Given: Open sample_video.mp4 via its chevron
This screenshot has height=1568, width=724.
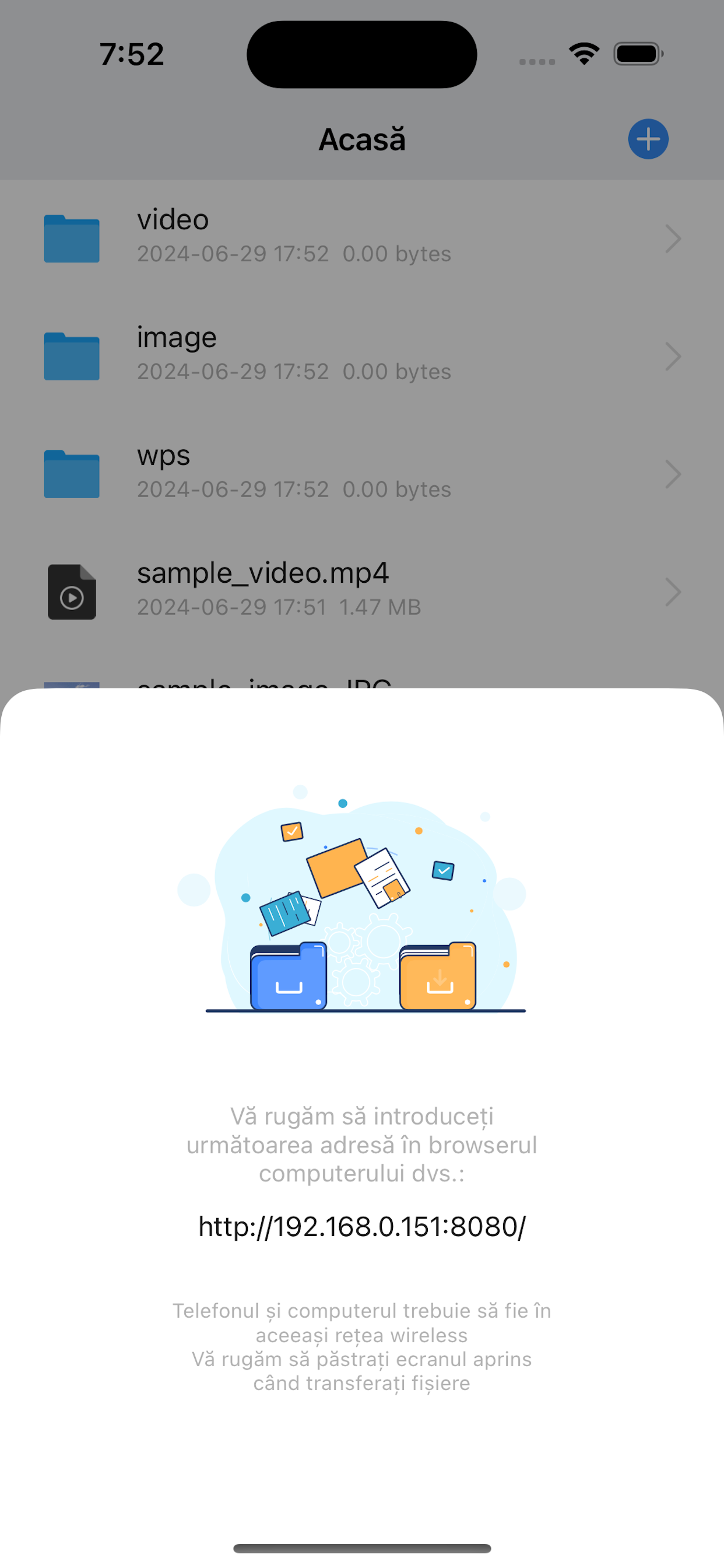Looking at the screenshot, I should [x=672, y=591].
